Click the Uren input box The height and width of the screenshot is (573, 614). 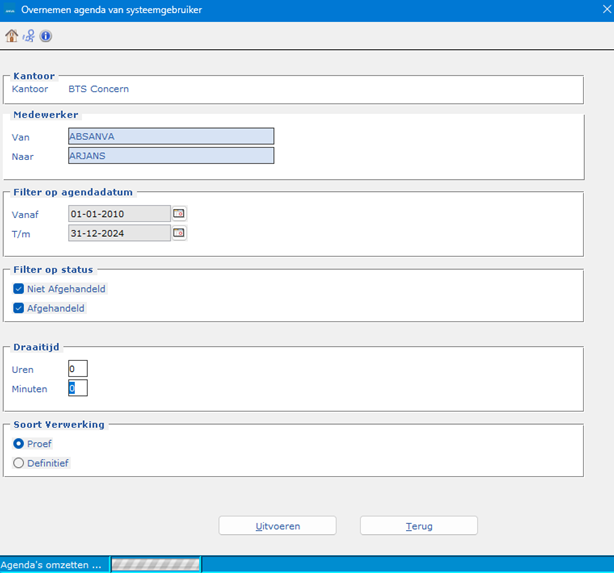tap(77, 369)
